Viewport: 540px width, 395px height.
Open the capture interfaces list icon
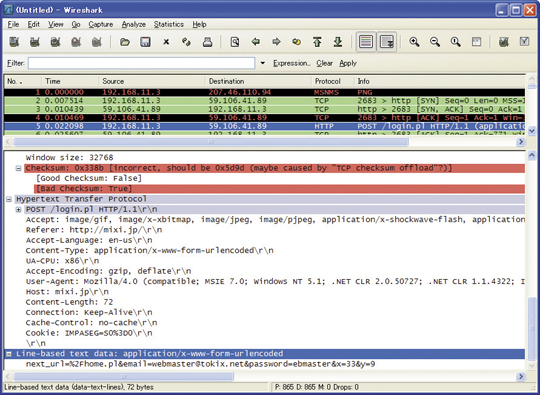[x=14, y=42]
